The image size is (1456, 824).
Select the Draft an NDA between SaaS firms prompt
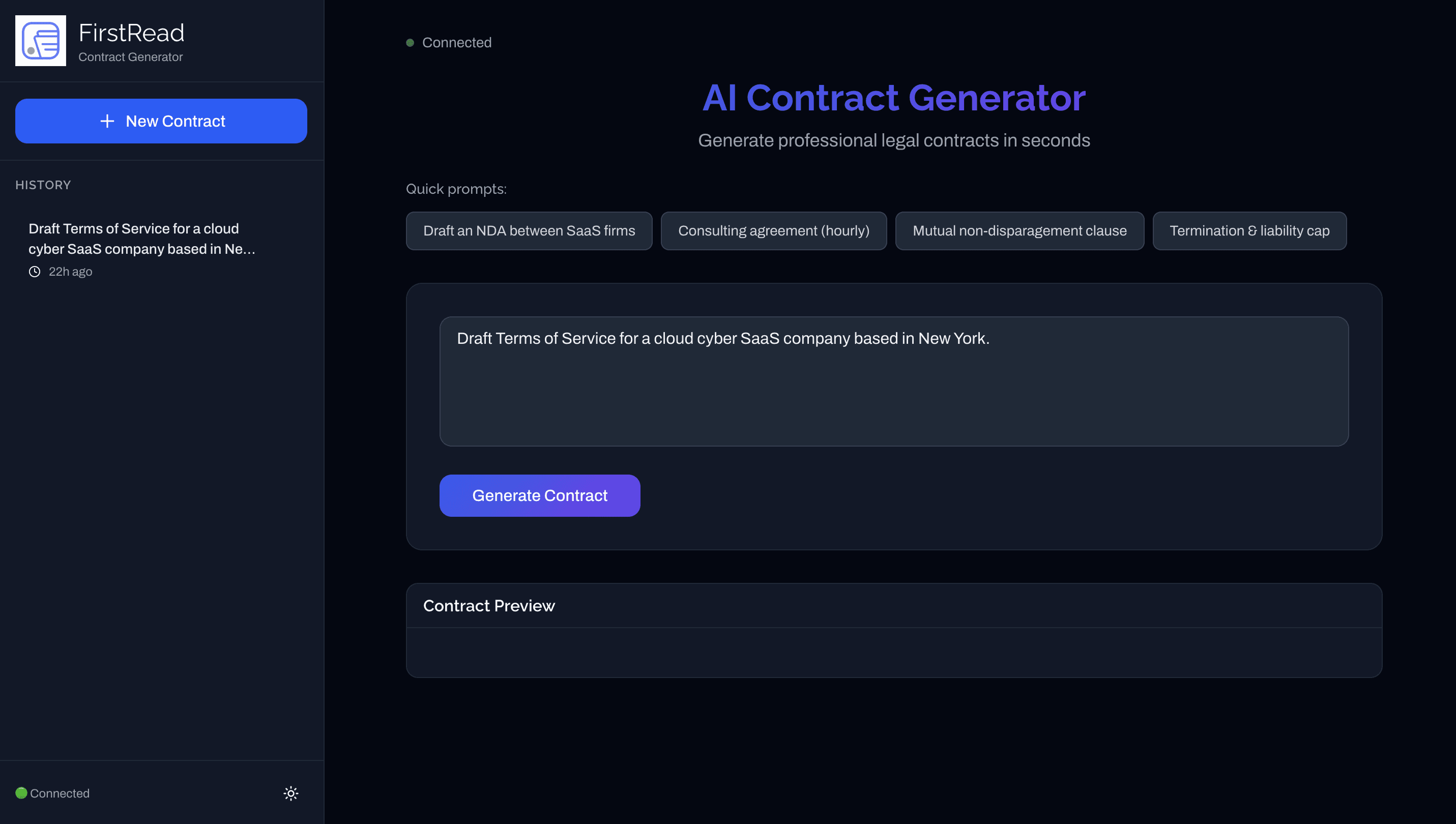[x=529, y=231]
